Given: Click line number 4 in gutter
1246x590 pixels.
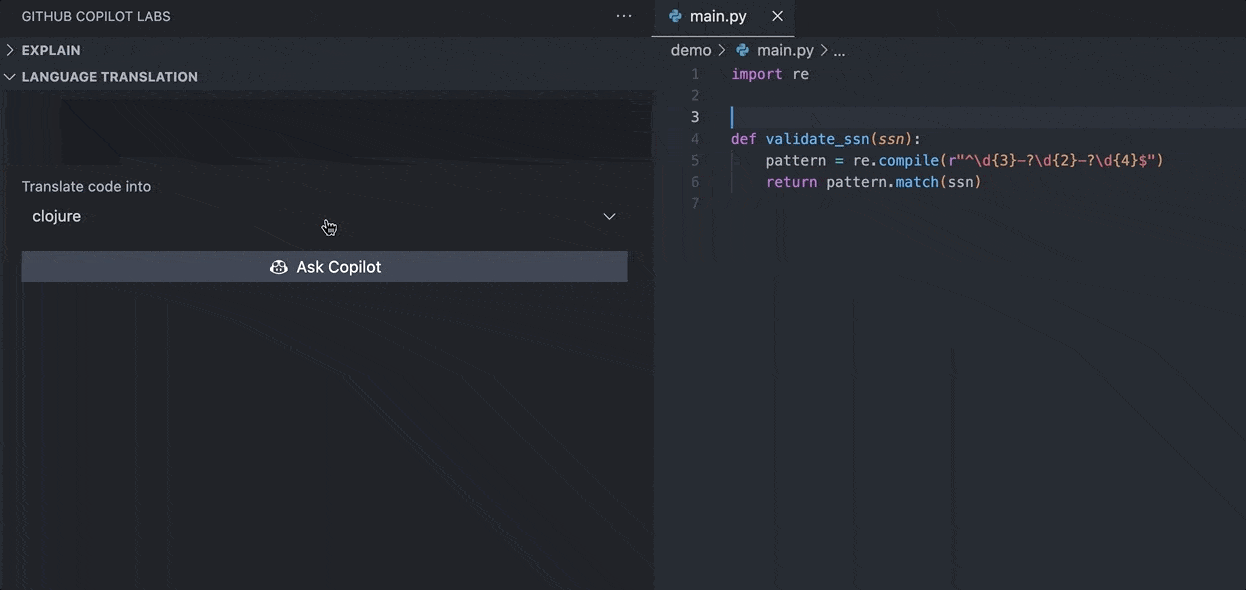Looking at the screenshot, I should tap(695, 139).
